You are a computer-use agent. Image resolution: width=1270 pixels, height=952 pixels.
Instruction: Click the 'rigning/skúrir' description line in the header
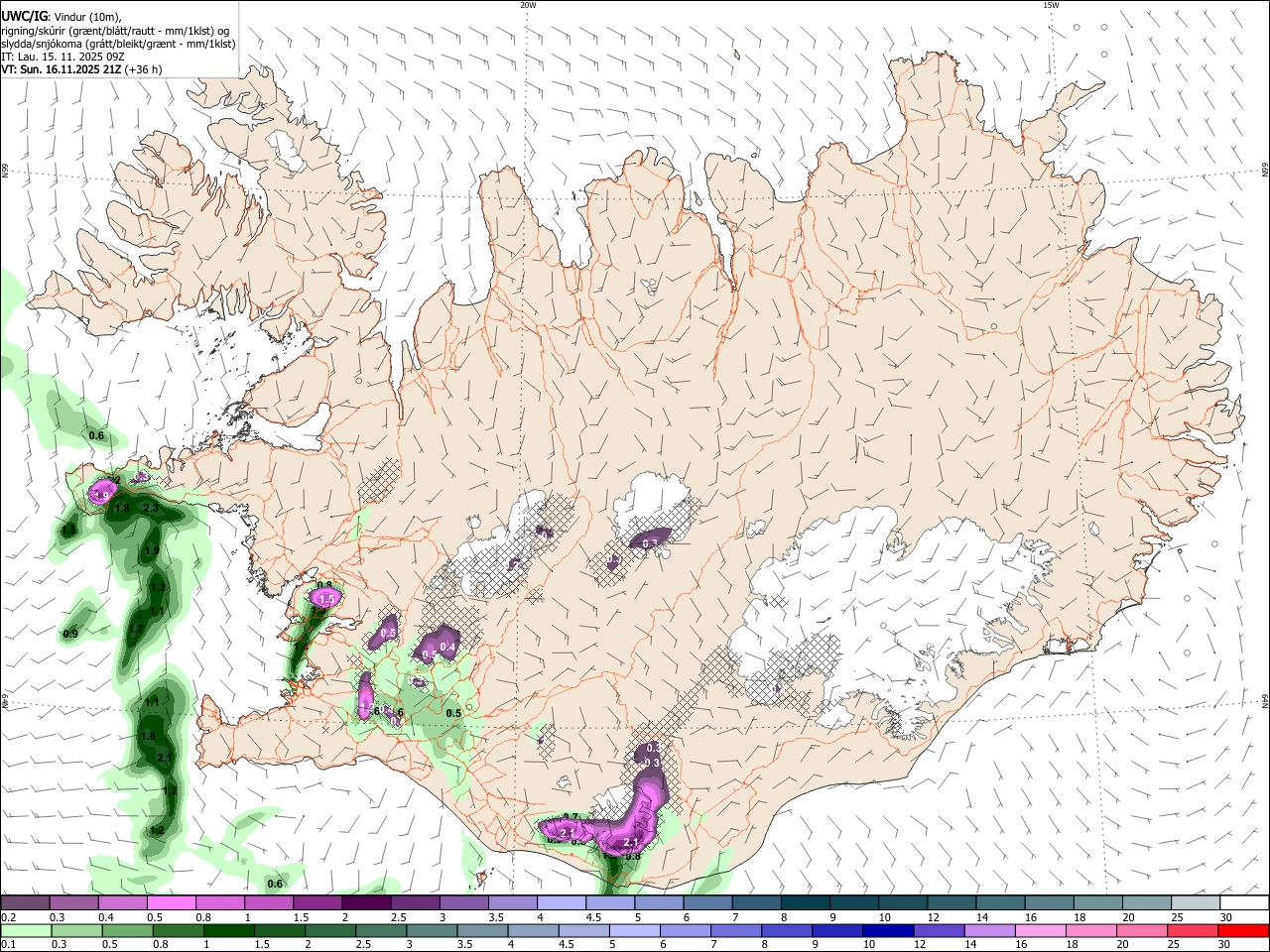coord(115,31)
